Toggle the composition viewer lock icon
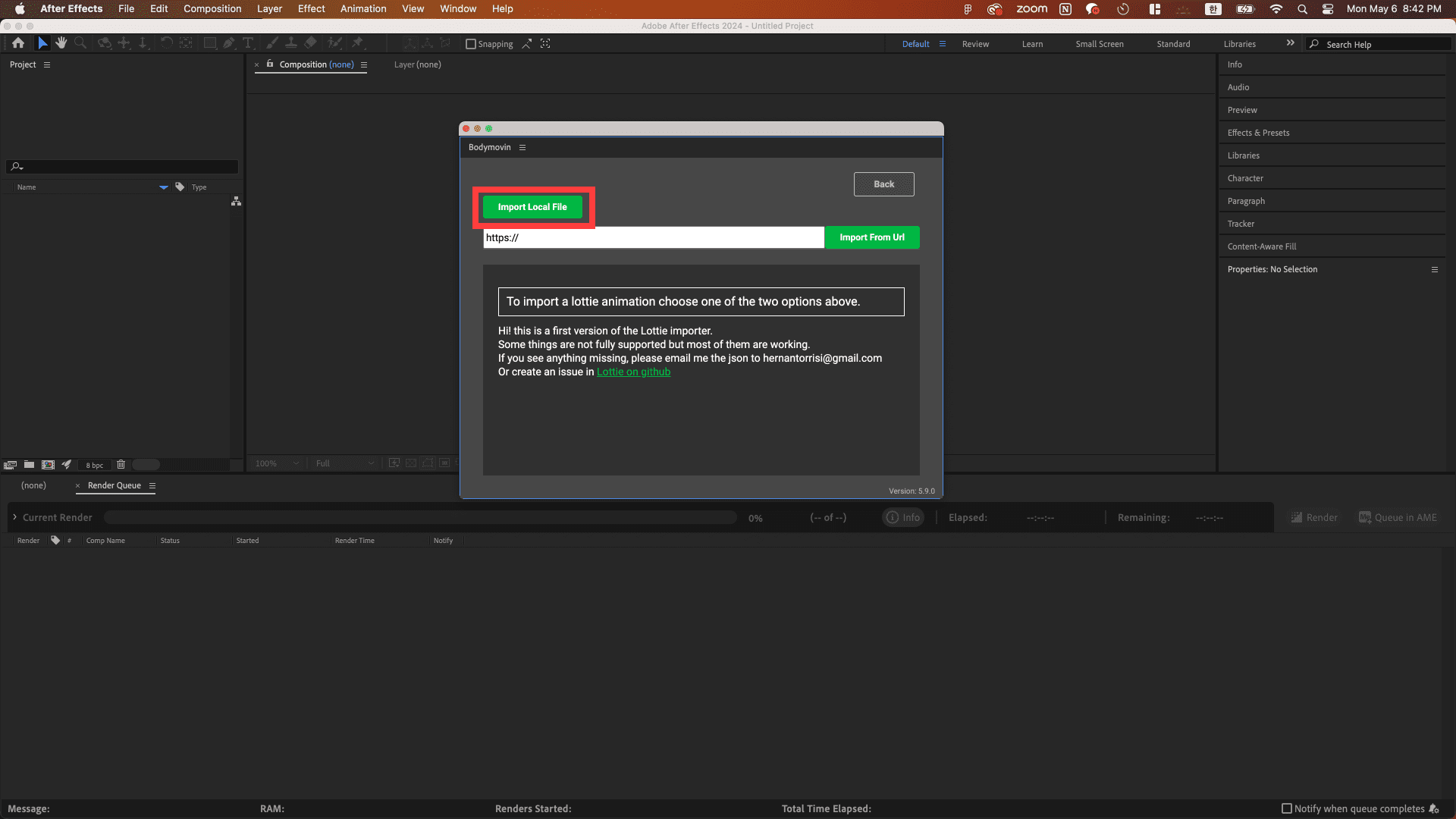The height and width of the screenshot is (819, 1456). pos(269,64)
